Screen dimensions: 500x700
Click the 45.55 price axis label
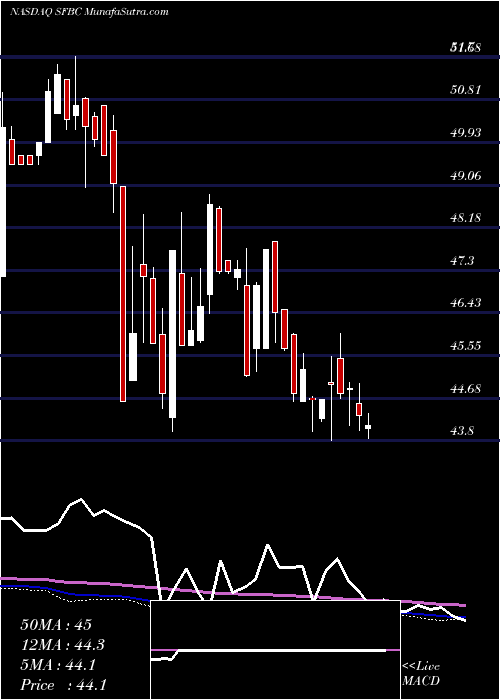tap(466, 346)
